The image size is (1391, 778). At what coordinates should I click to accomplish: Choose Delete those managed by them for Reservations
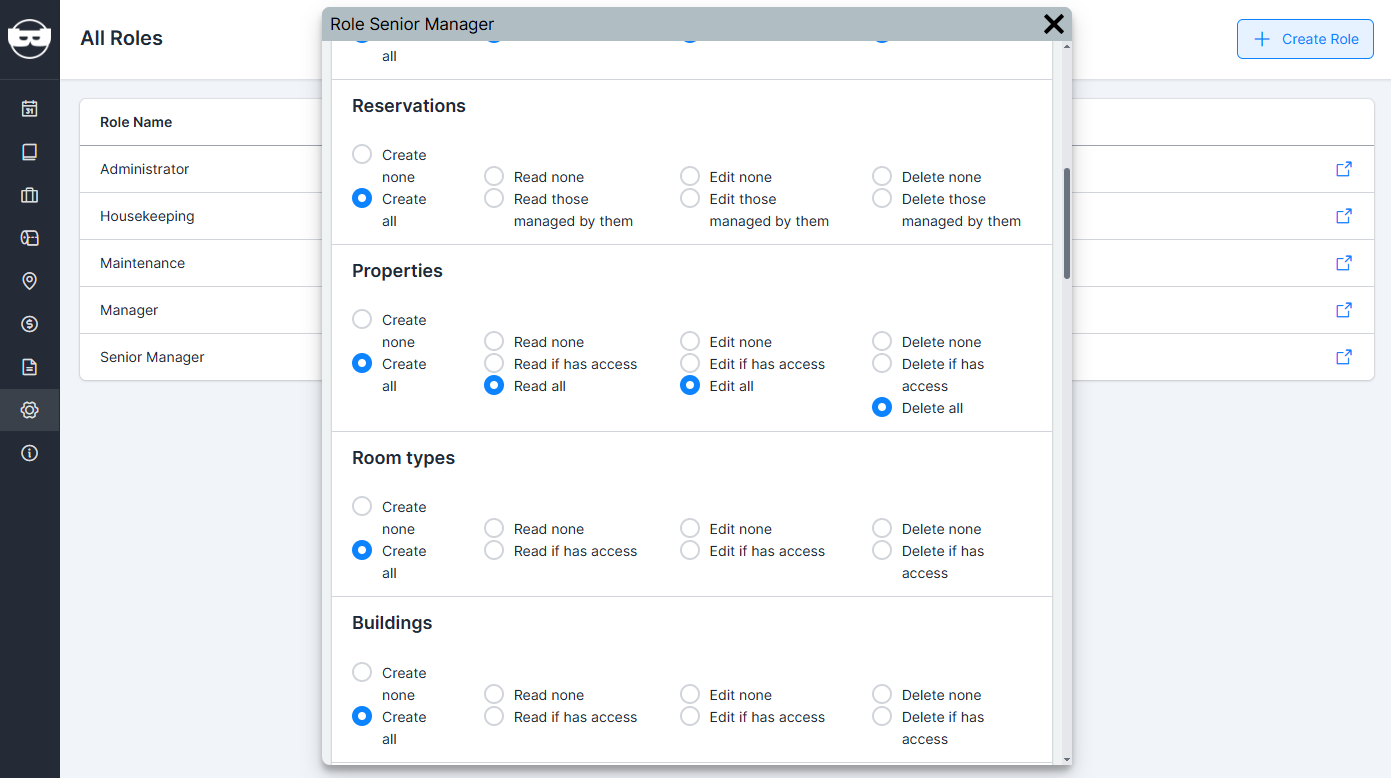[881, 198]
